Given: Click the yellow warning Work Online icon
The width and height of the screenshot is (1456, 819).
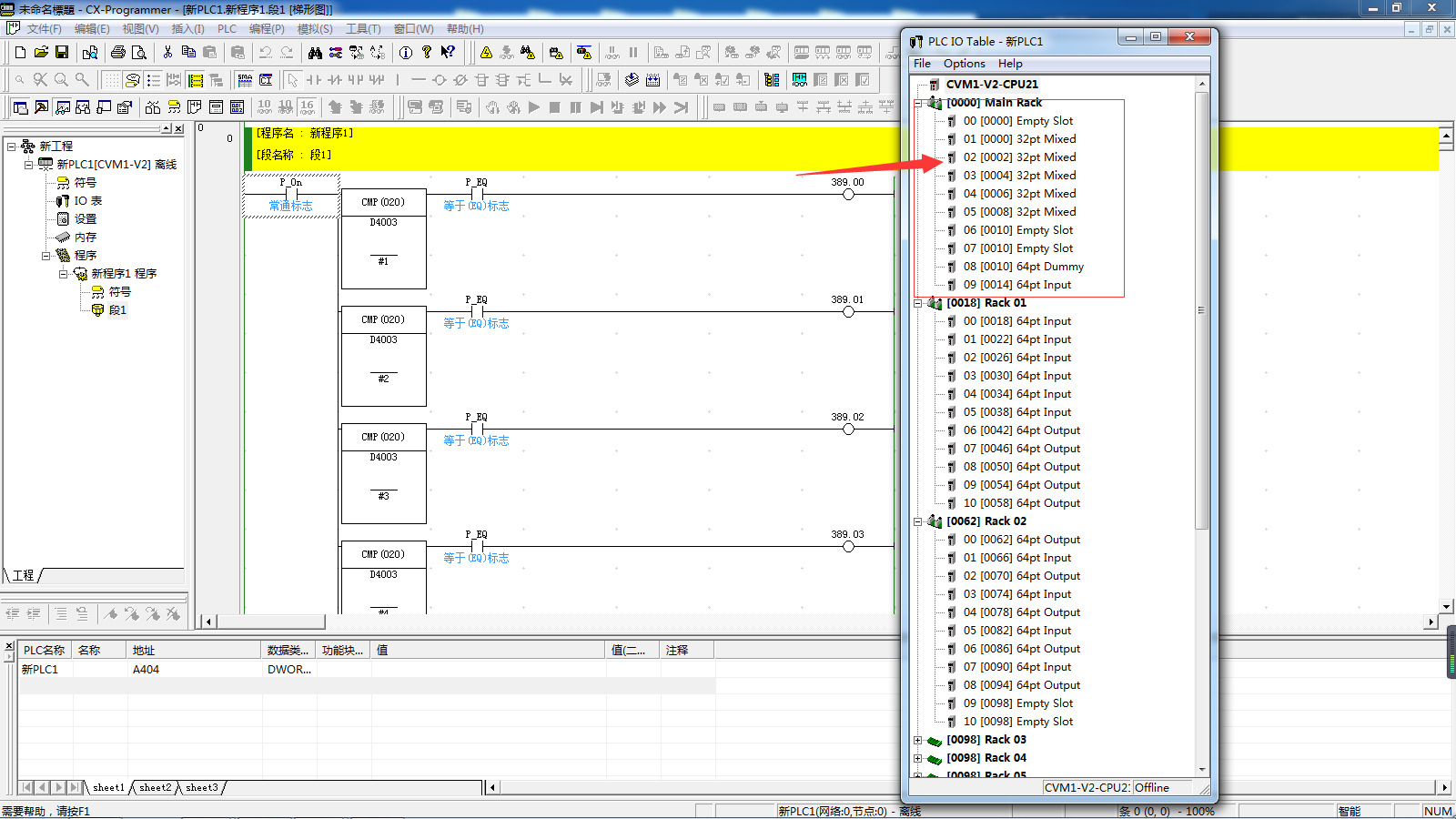Looking at the screenshot, I should (x=486, y=53).
